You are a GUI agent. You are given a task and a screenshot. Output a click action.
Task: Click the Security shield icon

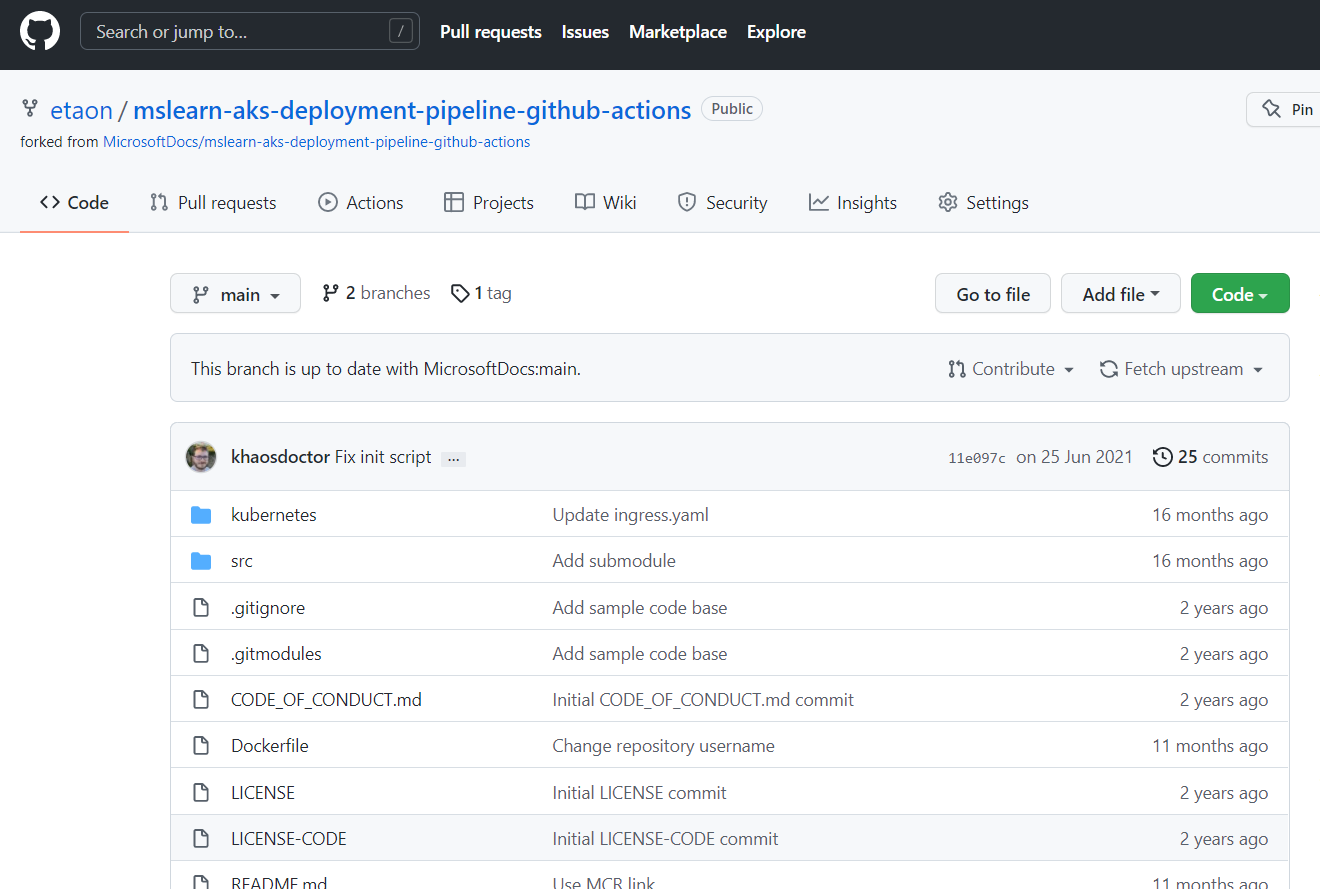click(x=686, y=202)
